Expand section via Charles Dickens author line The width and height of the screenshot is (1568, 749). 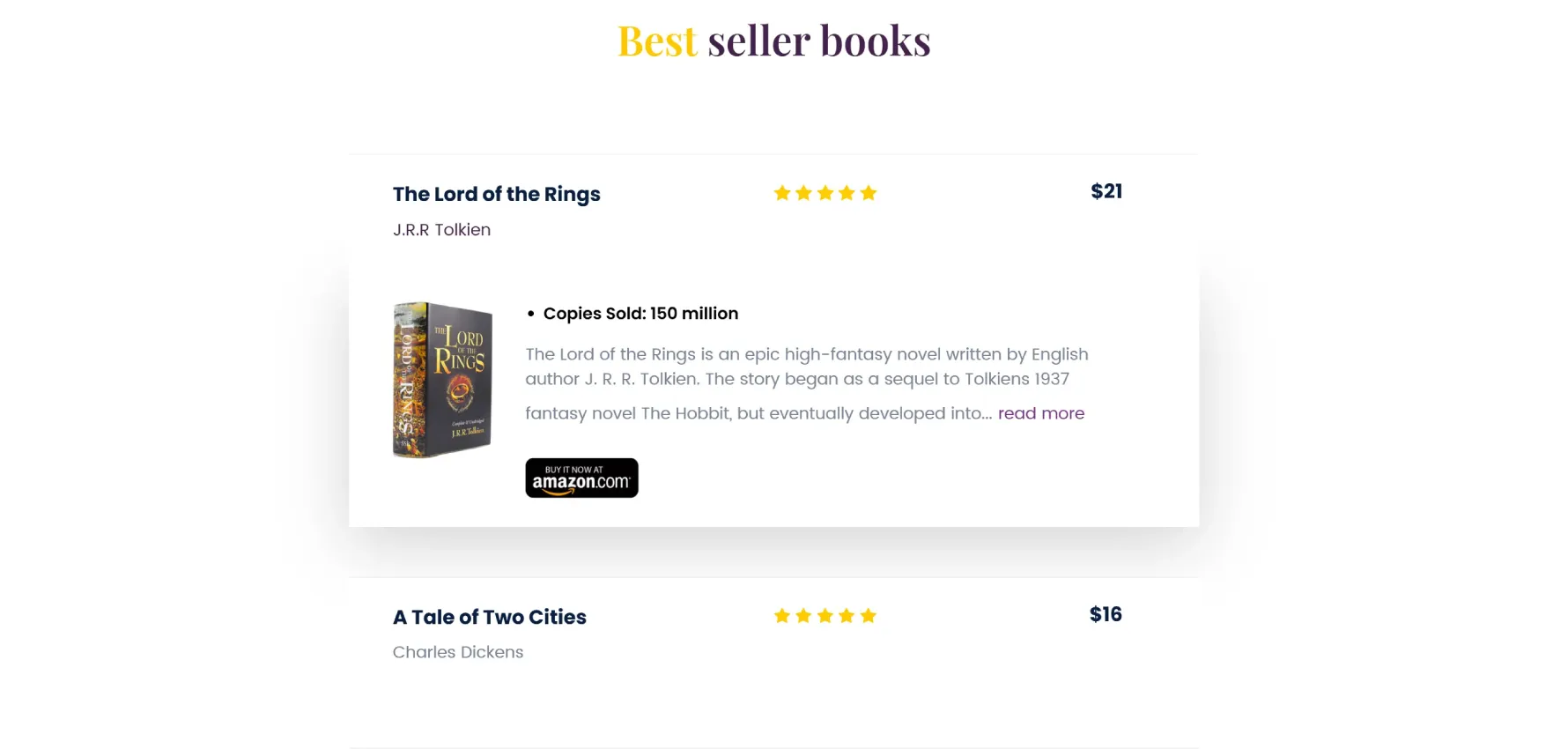tap(458, 652)
